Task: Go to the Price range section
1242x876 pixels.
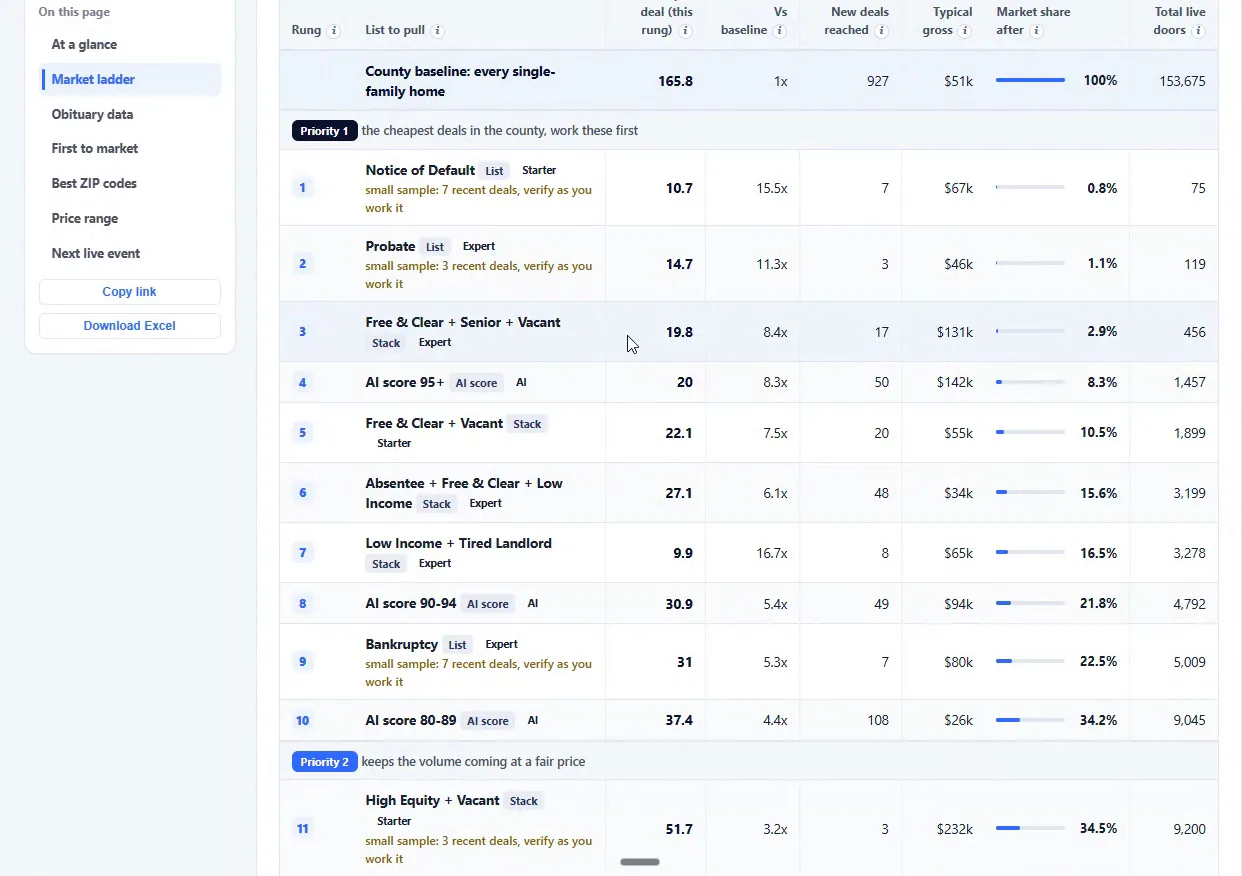Action: coord(85,219)
